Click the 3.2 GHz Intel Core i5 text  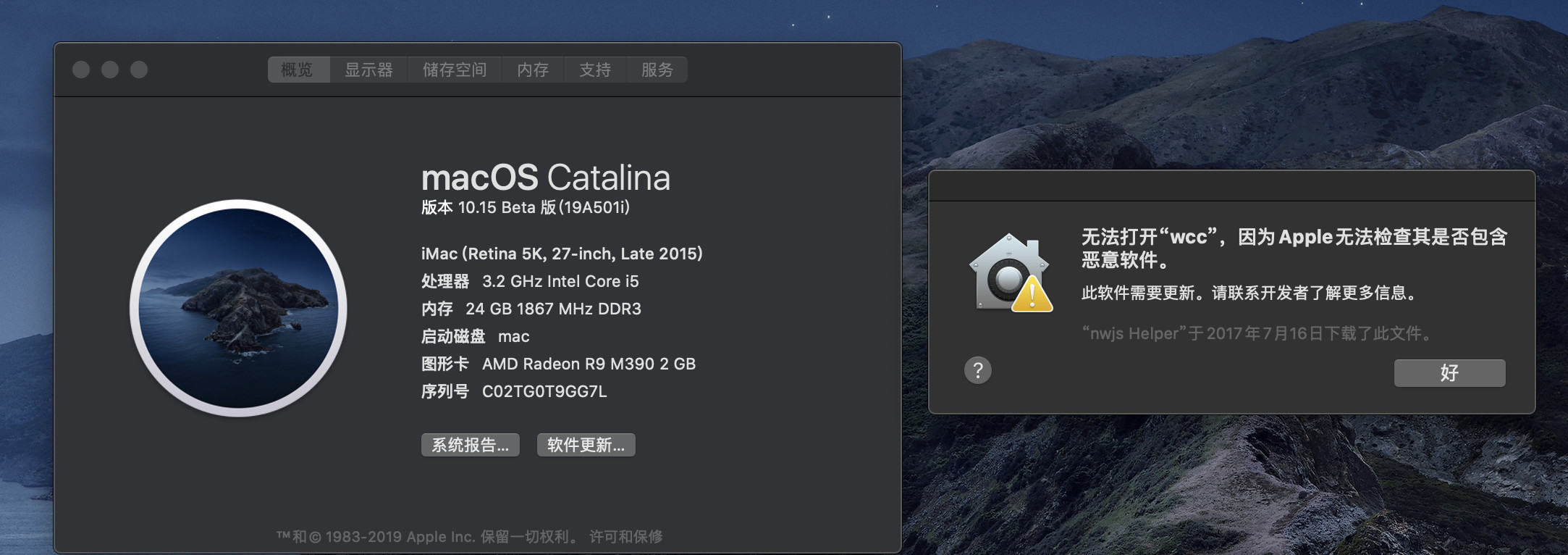click(560, 281)
